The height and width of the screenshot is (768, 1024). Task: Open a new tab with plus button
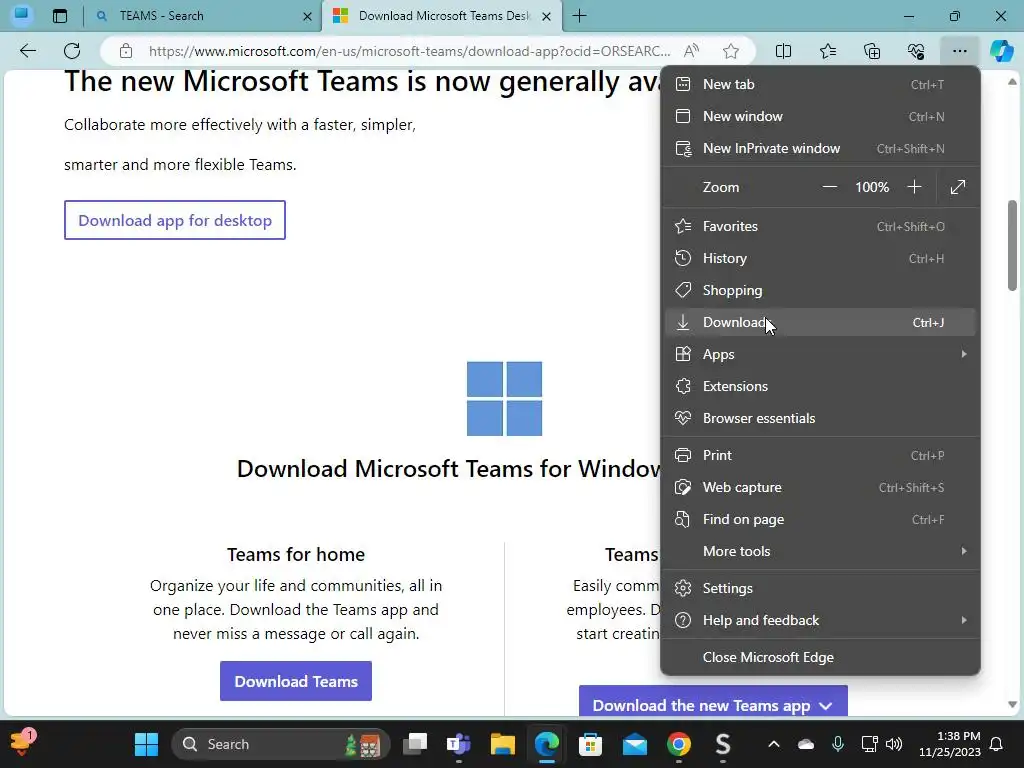point(579,16)
